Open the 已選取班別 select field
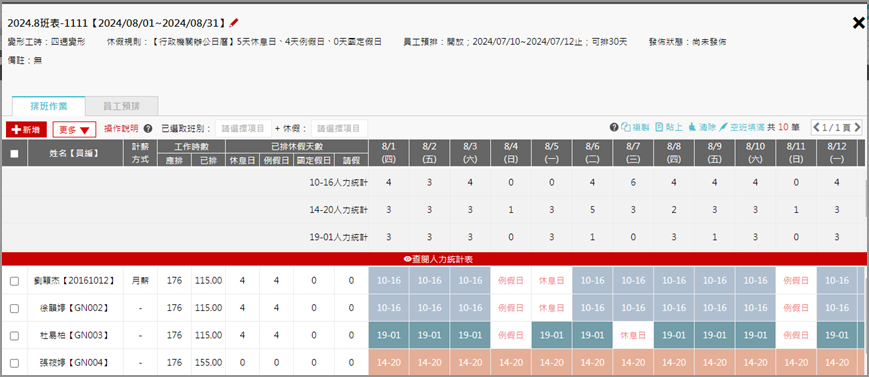This screenshot has width=869, height=377. [x=243, y=129]
